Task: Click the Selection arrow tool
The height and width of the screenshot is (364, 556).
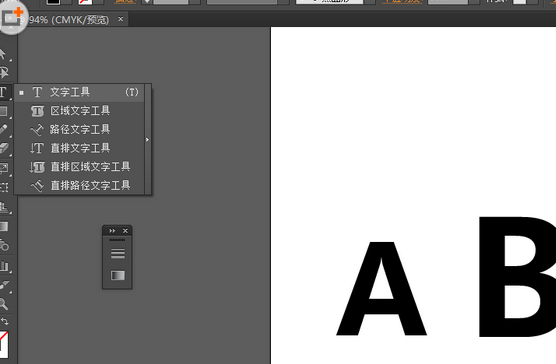Action: point(4,54)
